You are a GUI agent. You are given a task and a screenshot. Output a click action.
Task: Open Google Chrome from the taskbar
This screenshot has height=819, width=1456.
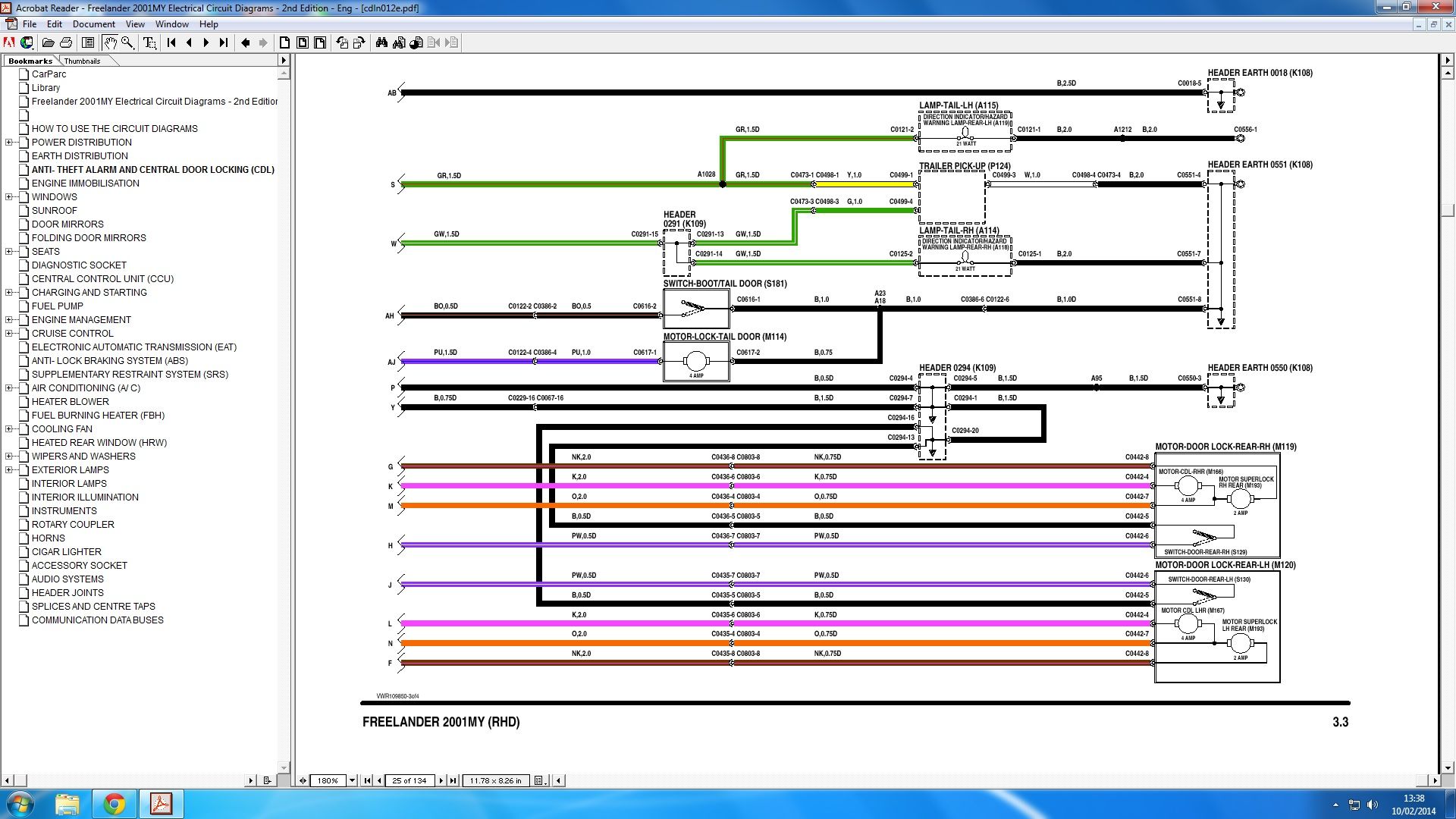(114, 804)
